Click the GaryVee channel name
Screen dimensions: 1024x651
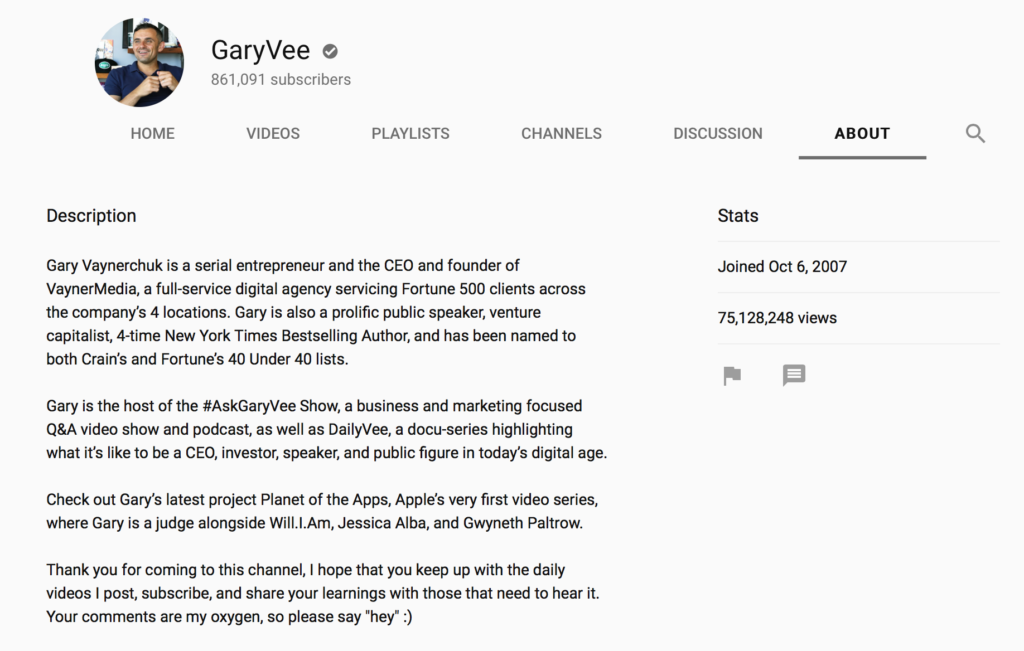click(260, 50)
